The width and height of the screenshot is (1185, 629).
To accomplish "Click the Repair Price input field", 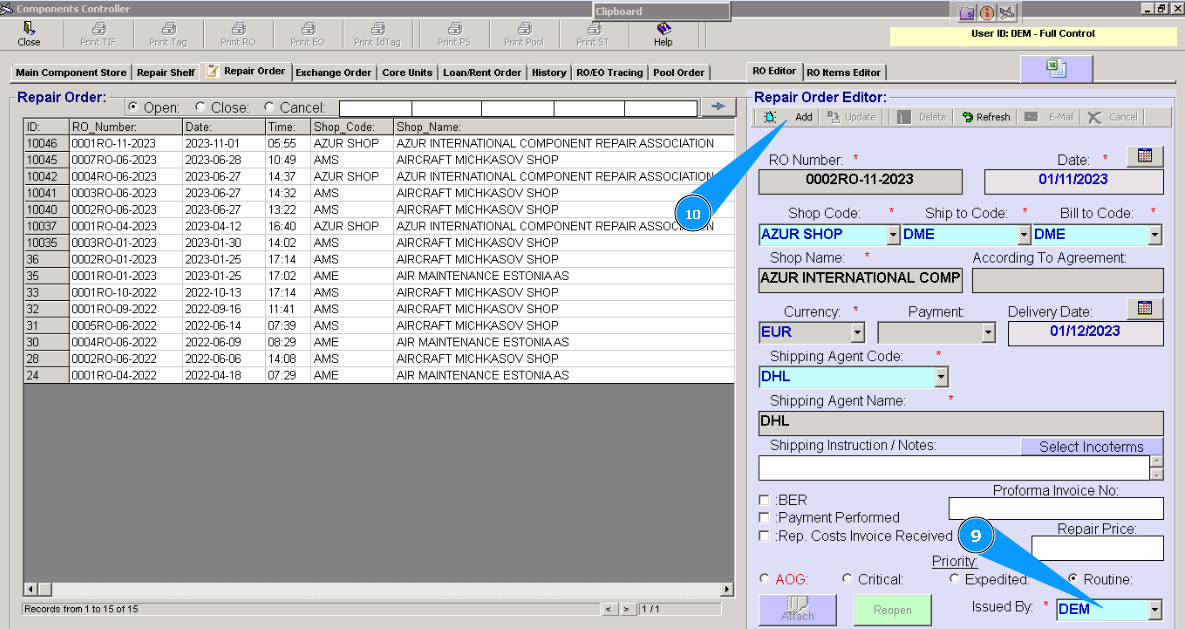I will tap(1097, 548).
